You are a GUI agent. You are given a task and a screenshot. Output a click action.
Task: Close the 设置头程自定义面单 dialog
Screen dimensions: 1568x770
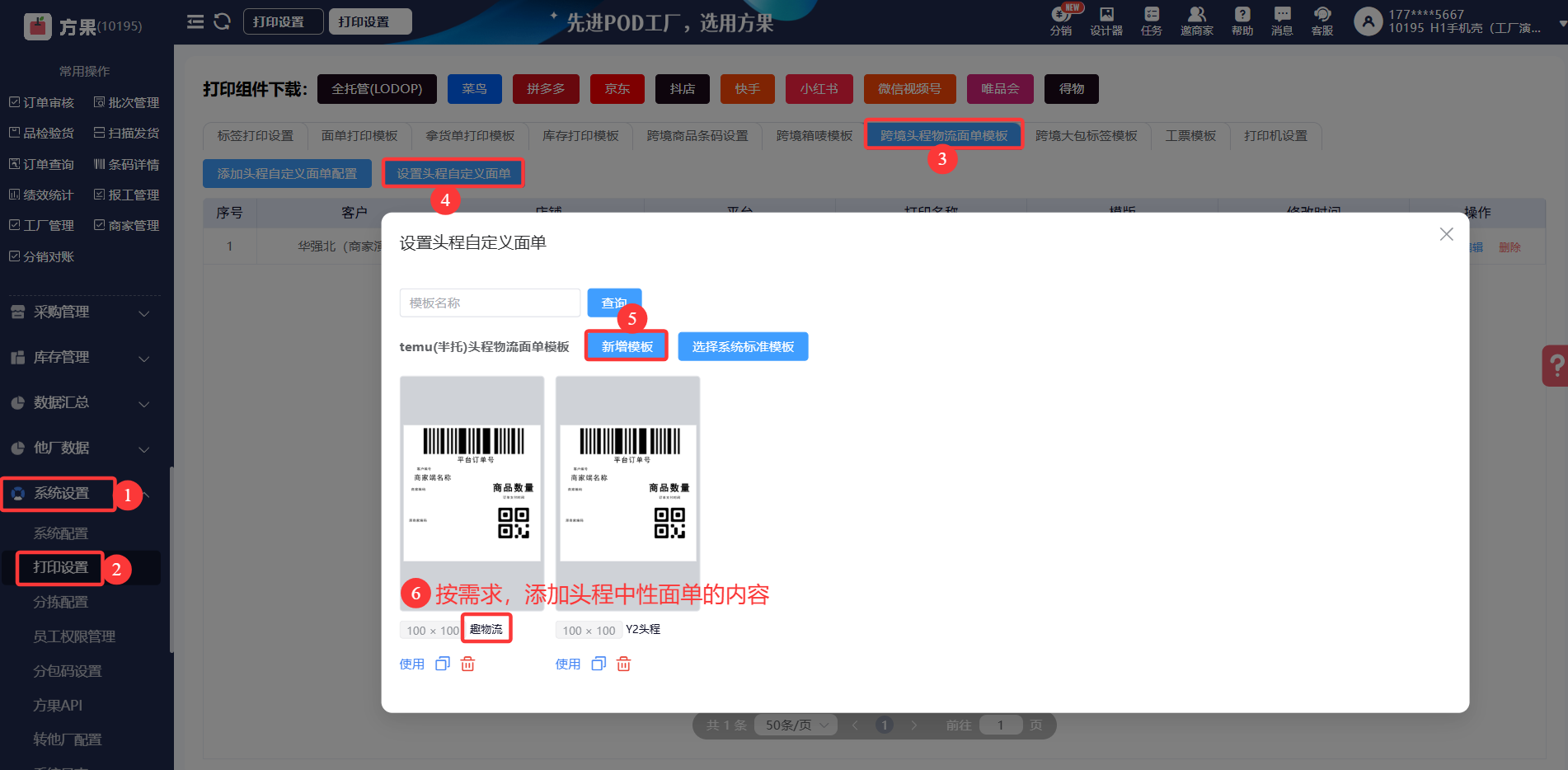(1446, 234)
